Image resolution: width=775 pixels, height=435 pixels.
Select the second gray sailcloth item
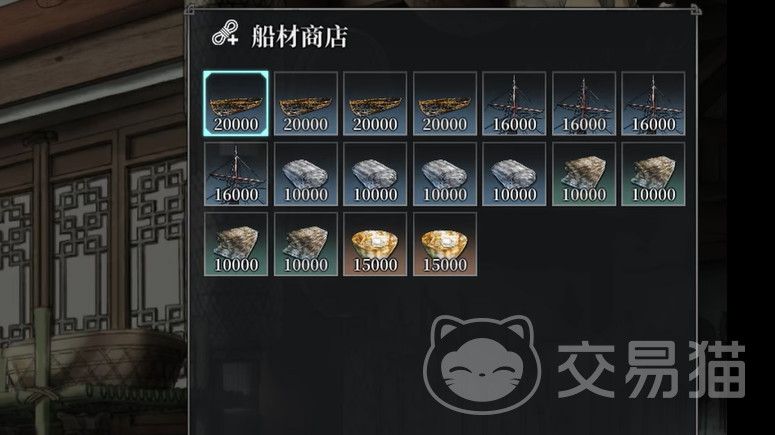(375, 174)
